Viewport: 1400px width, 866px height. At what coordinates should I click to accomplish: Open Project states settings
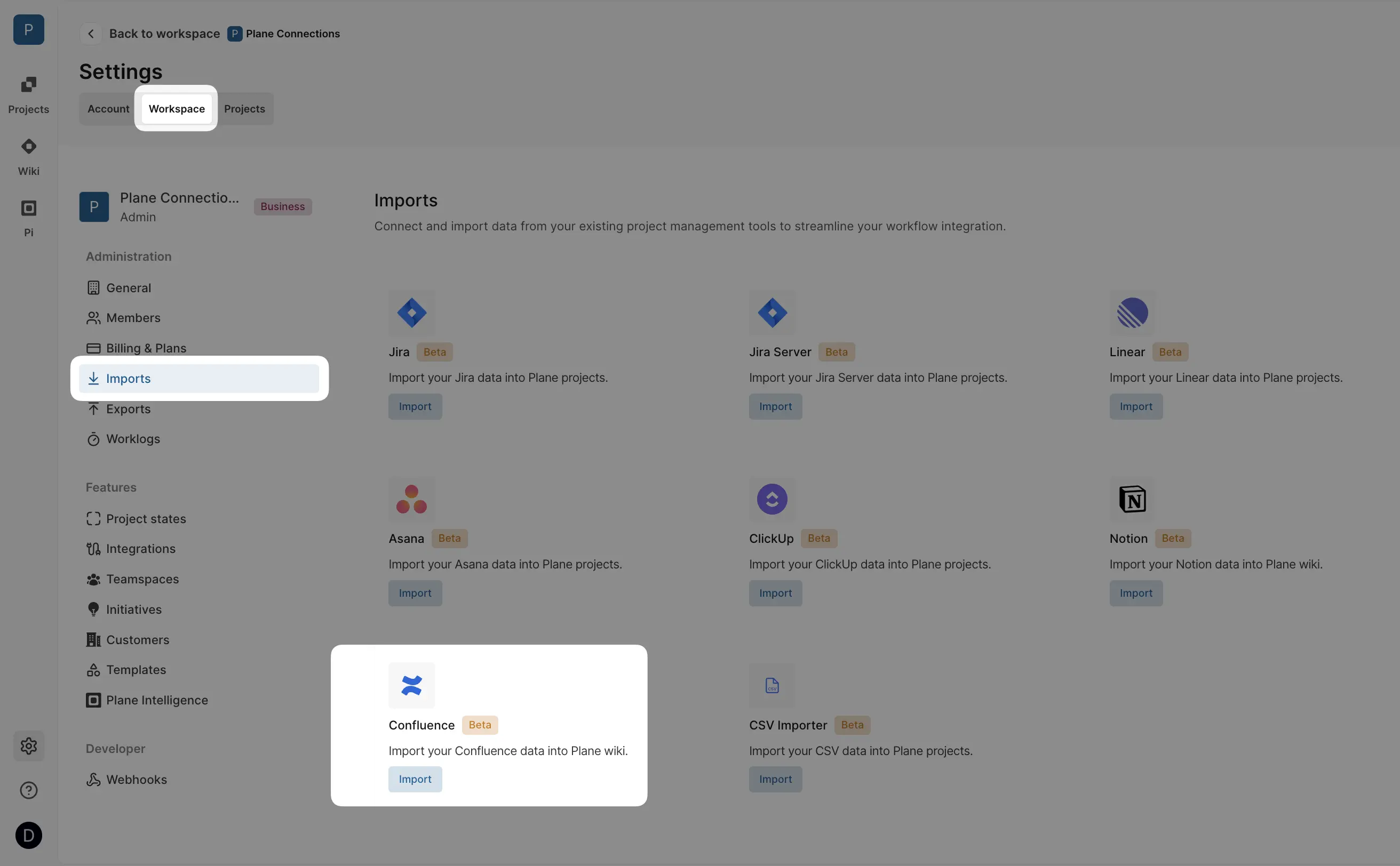point(199,519)
